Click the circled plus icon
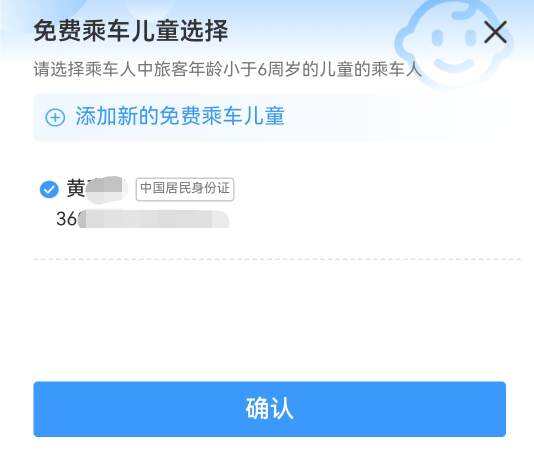 pos(55,118)
